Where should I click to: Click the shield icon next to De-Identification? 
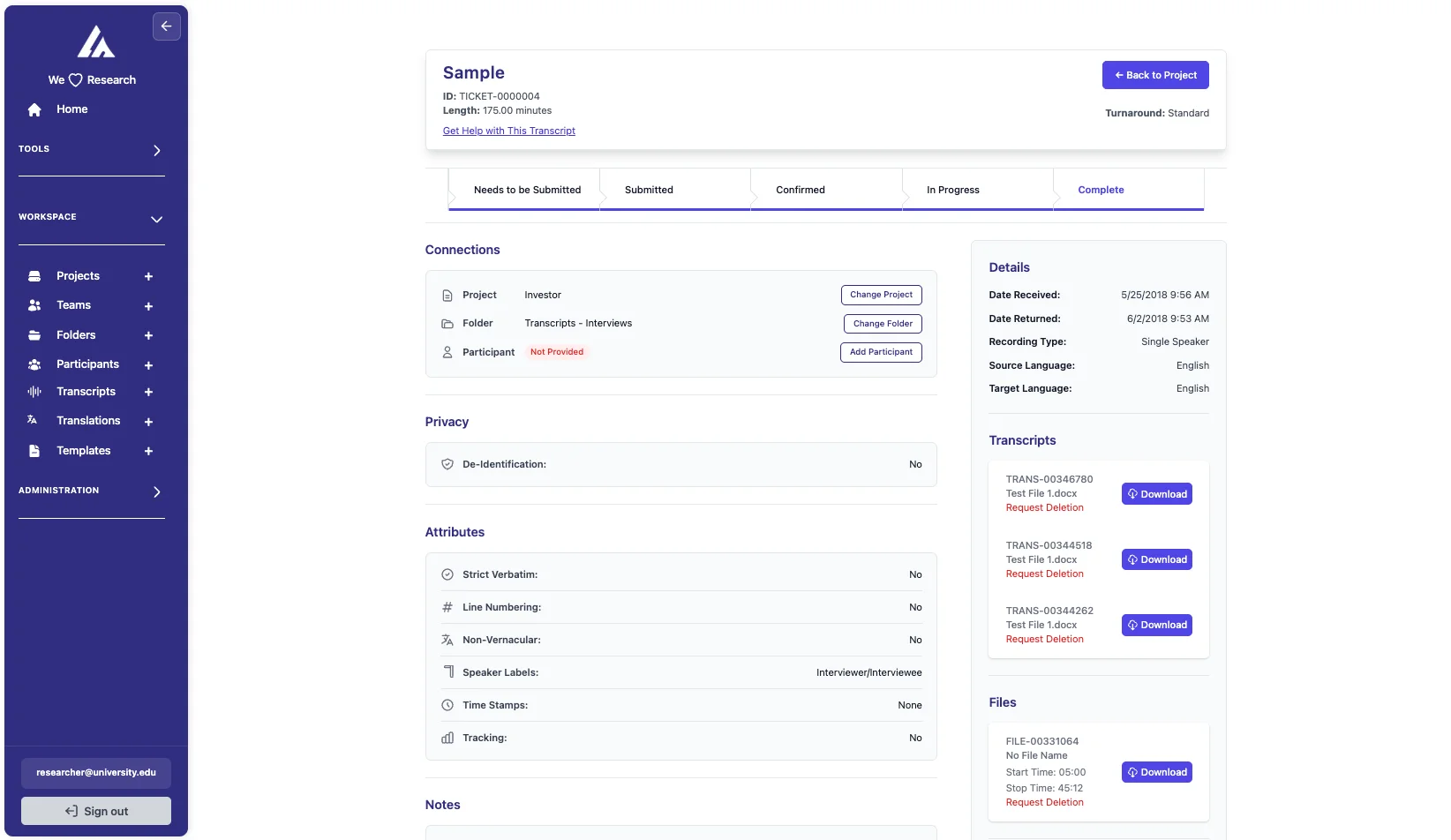(x=447, y=463)
